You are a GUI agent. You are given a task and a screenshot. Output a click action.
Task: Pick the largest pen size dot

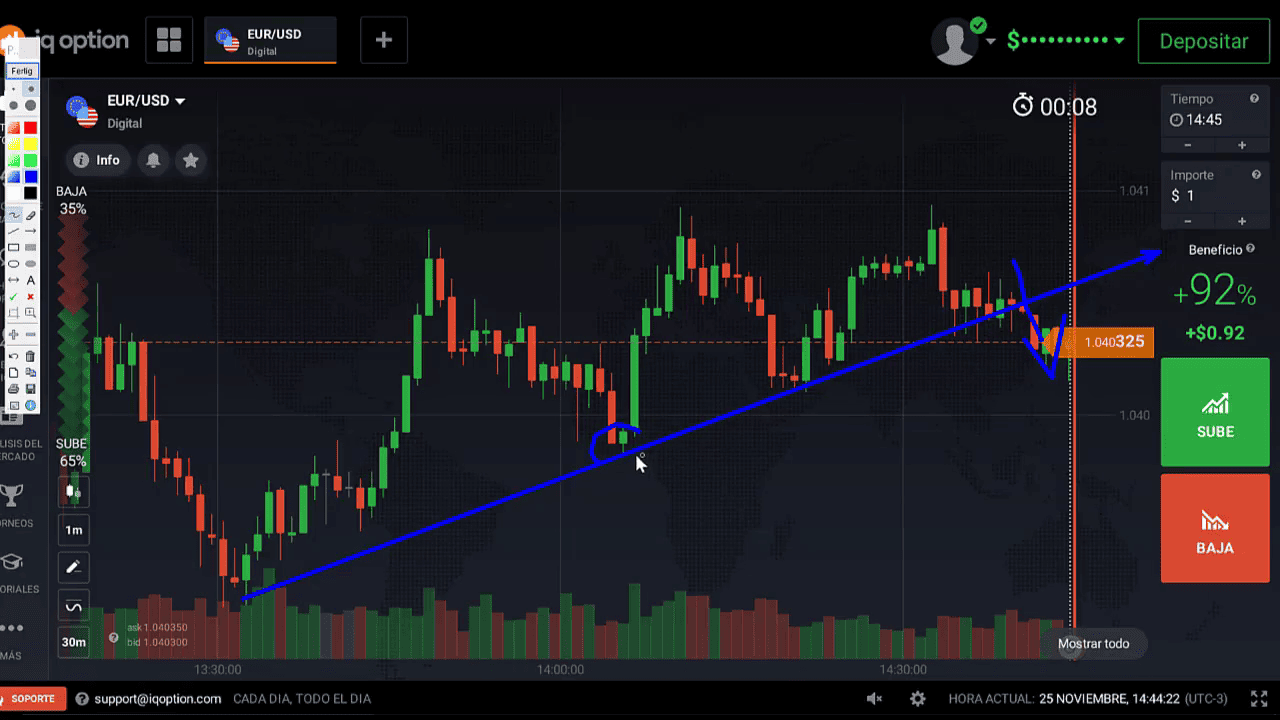point(31,105)
